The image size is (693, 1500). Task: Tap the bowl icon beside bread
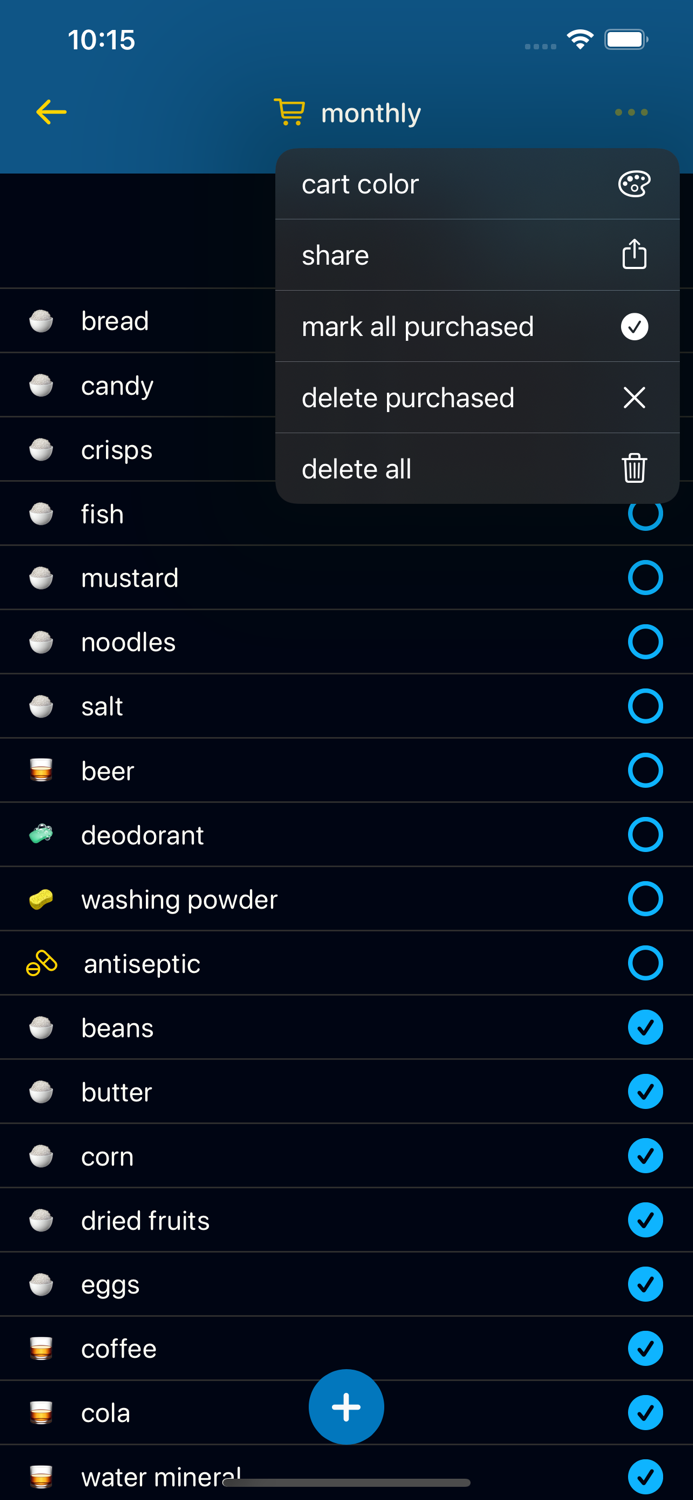[41, 321]
